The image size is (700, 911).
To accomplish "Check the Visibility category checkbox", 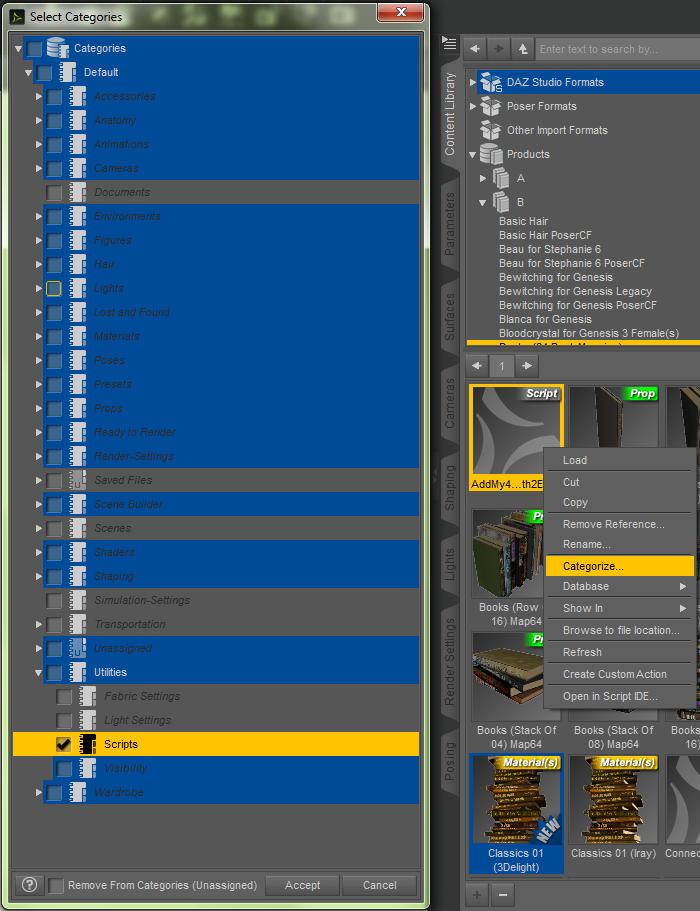I will [x=63, y=768].
